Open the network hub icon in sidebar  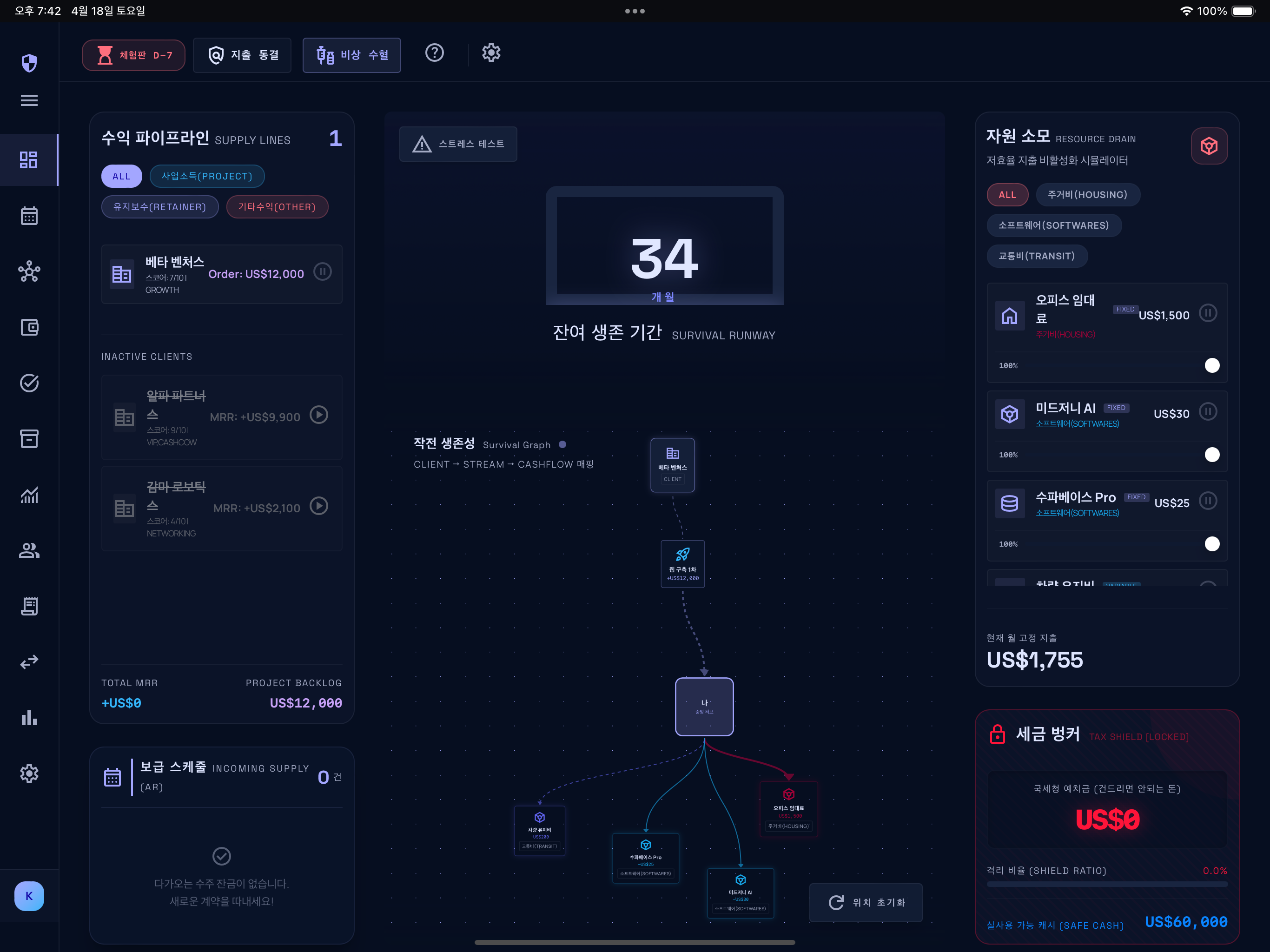pyautogui.click(x=29, y=271)
